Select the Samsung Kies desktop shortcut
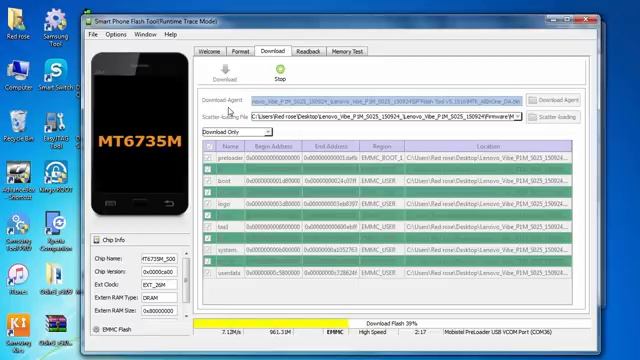This screenshot has height=360, width=640. (18, 333)
